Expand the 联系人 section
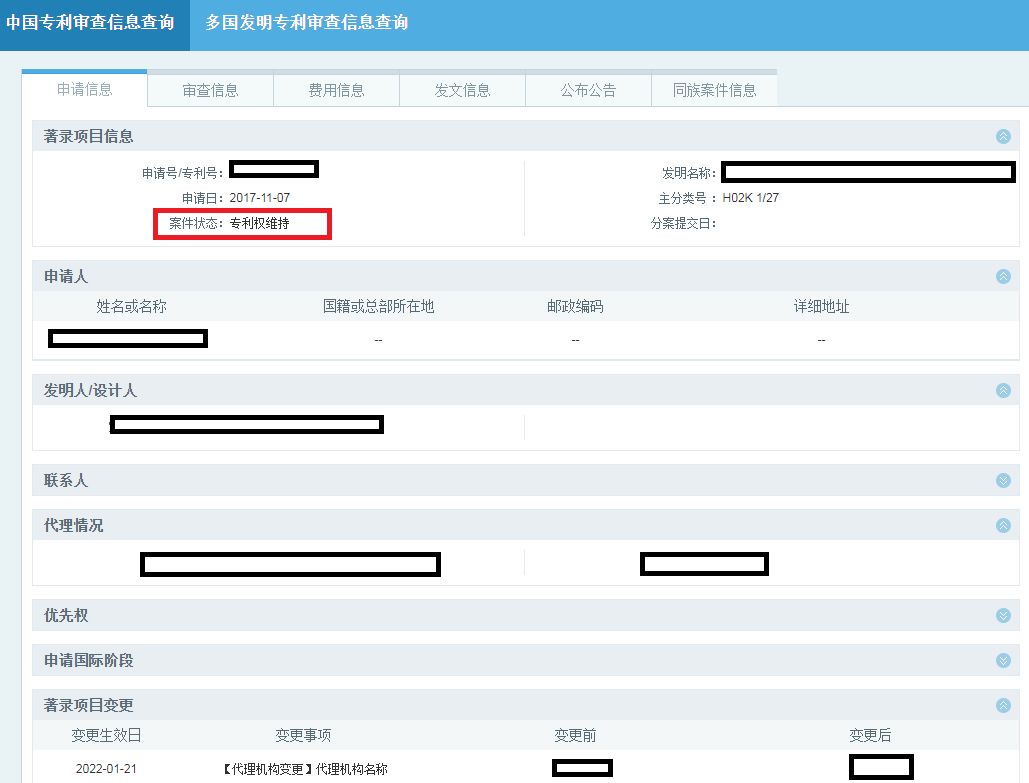Image resolution: width=1029 pixels, height=783 pixels. pyautogui.click(x=1002, y=480)
